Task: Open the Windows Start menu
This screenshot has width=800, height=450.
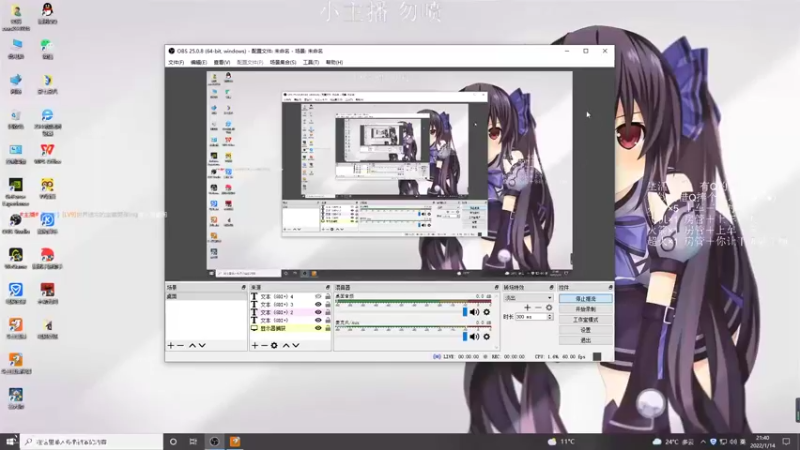Action: point(10,442)
